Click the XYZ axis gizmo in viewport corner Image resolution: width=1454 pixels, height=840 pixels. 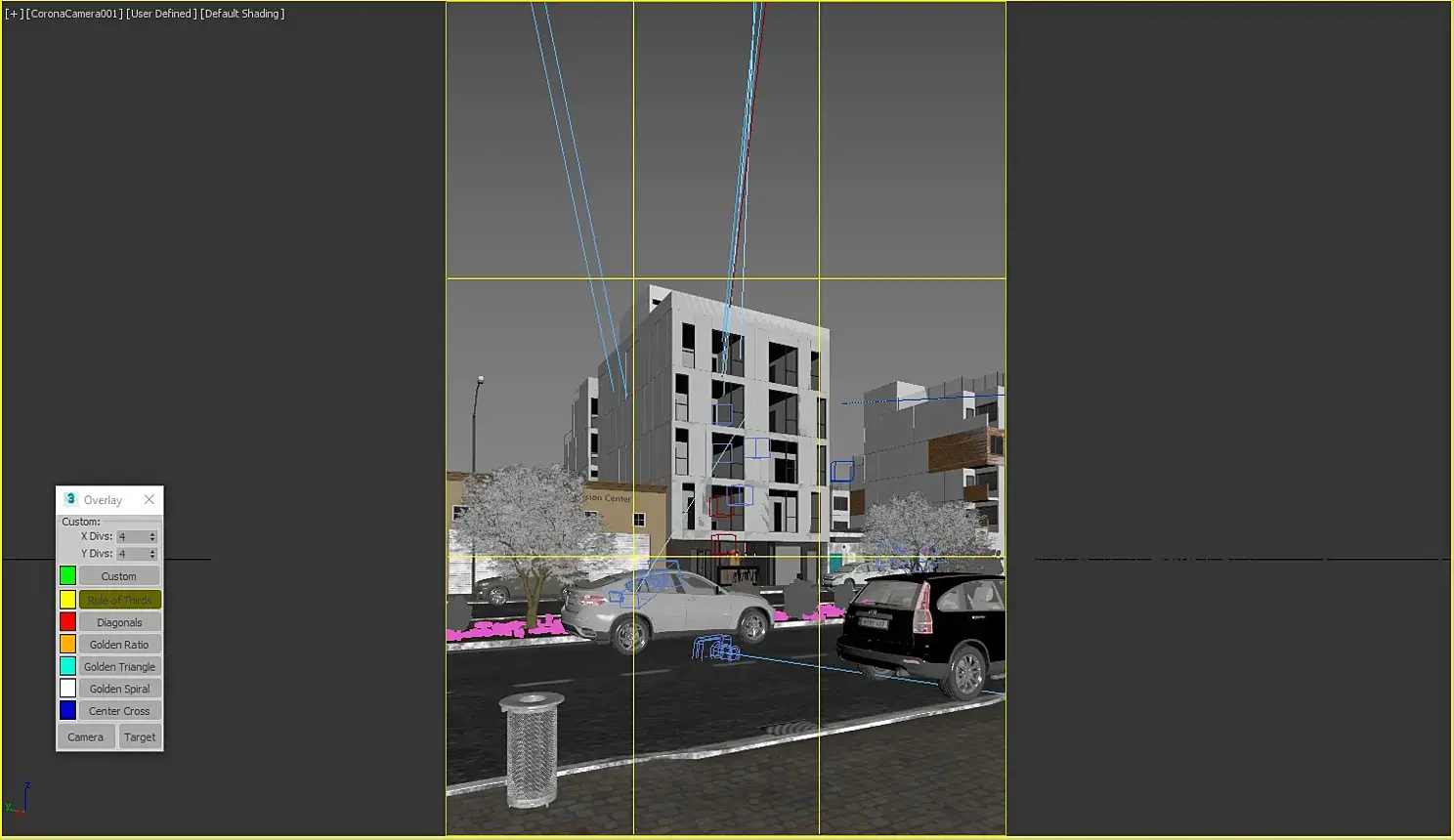point(18,798)
